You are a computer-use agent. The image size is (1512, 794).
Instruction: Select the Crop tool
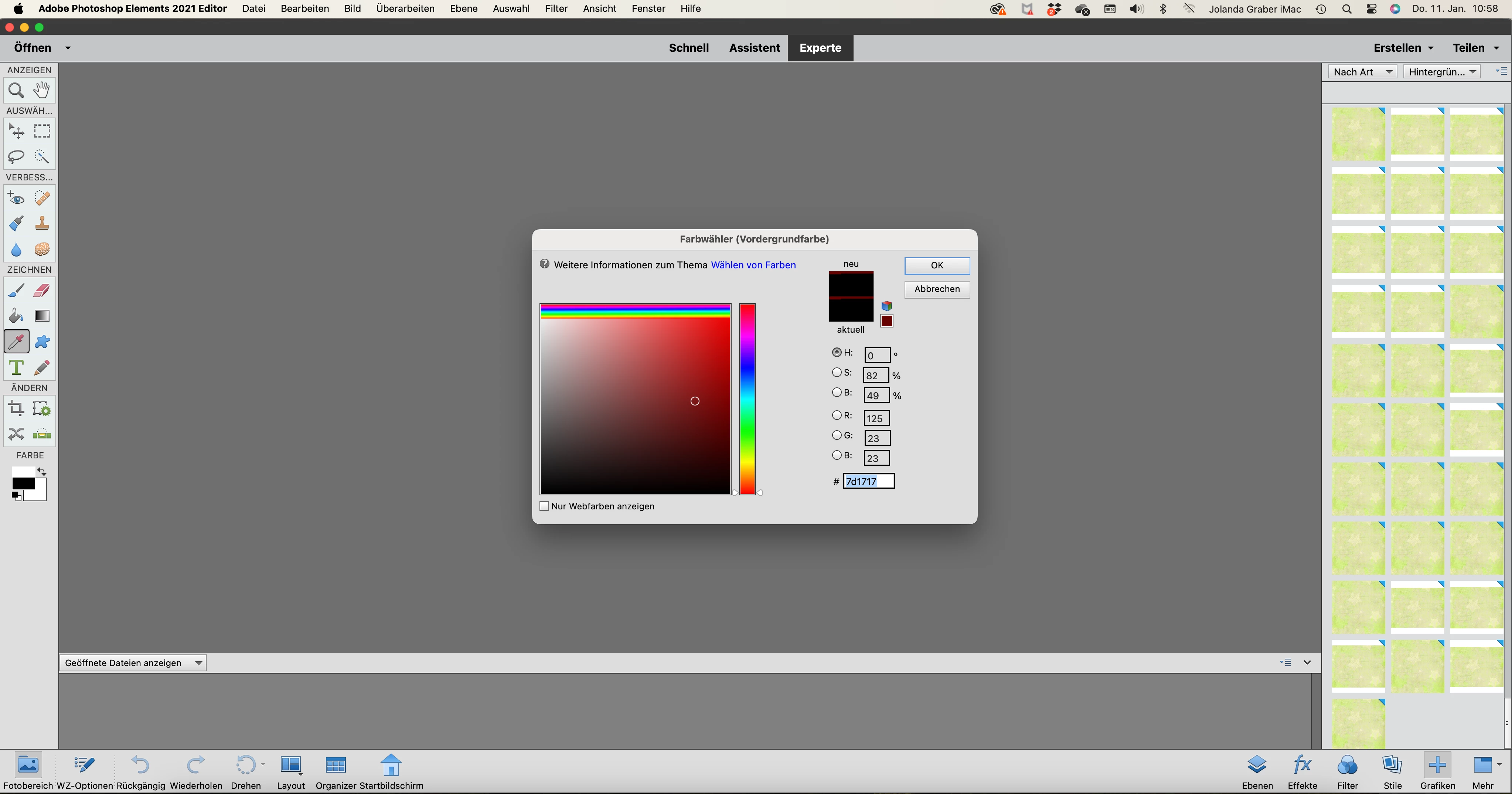click(x=16, y=408)
